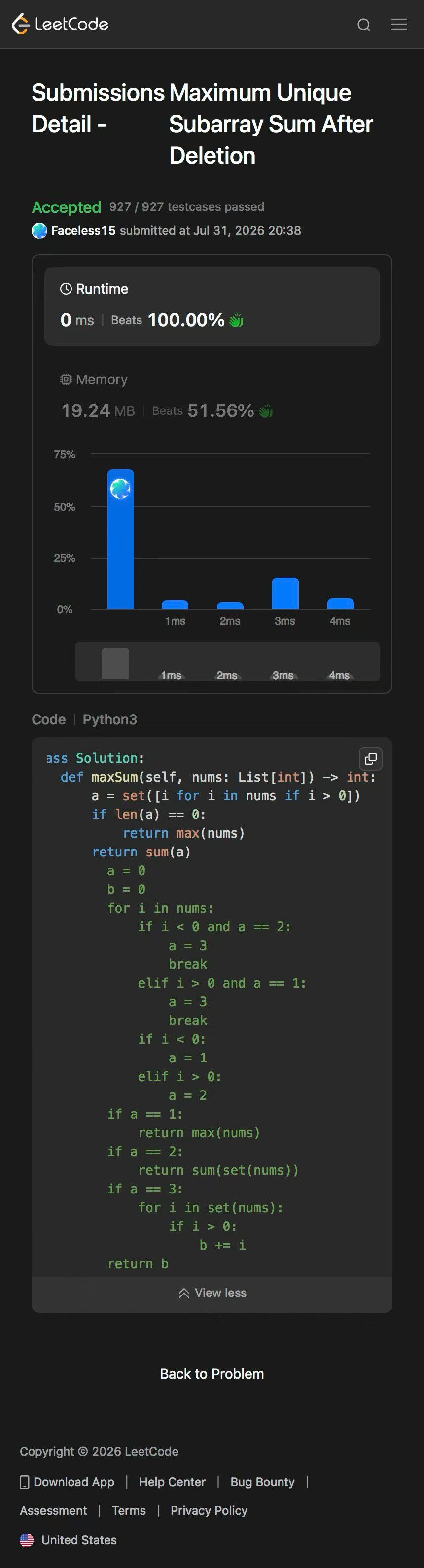Open the Assessment link
Image resolution: width=424 pixels, height=1568 pixels.
pyautogui.click(x=53, y=1511)
